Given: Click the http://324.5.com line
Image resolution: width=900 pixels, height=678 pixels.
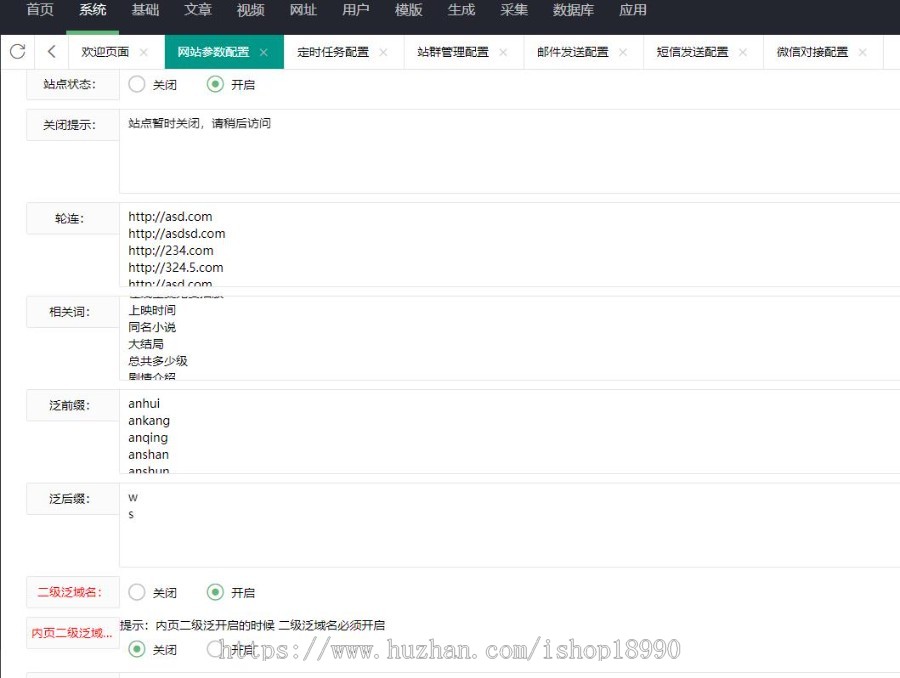Looking at the screenshot, I should (x=176, y=268).
